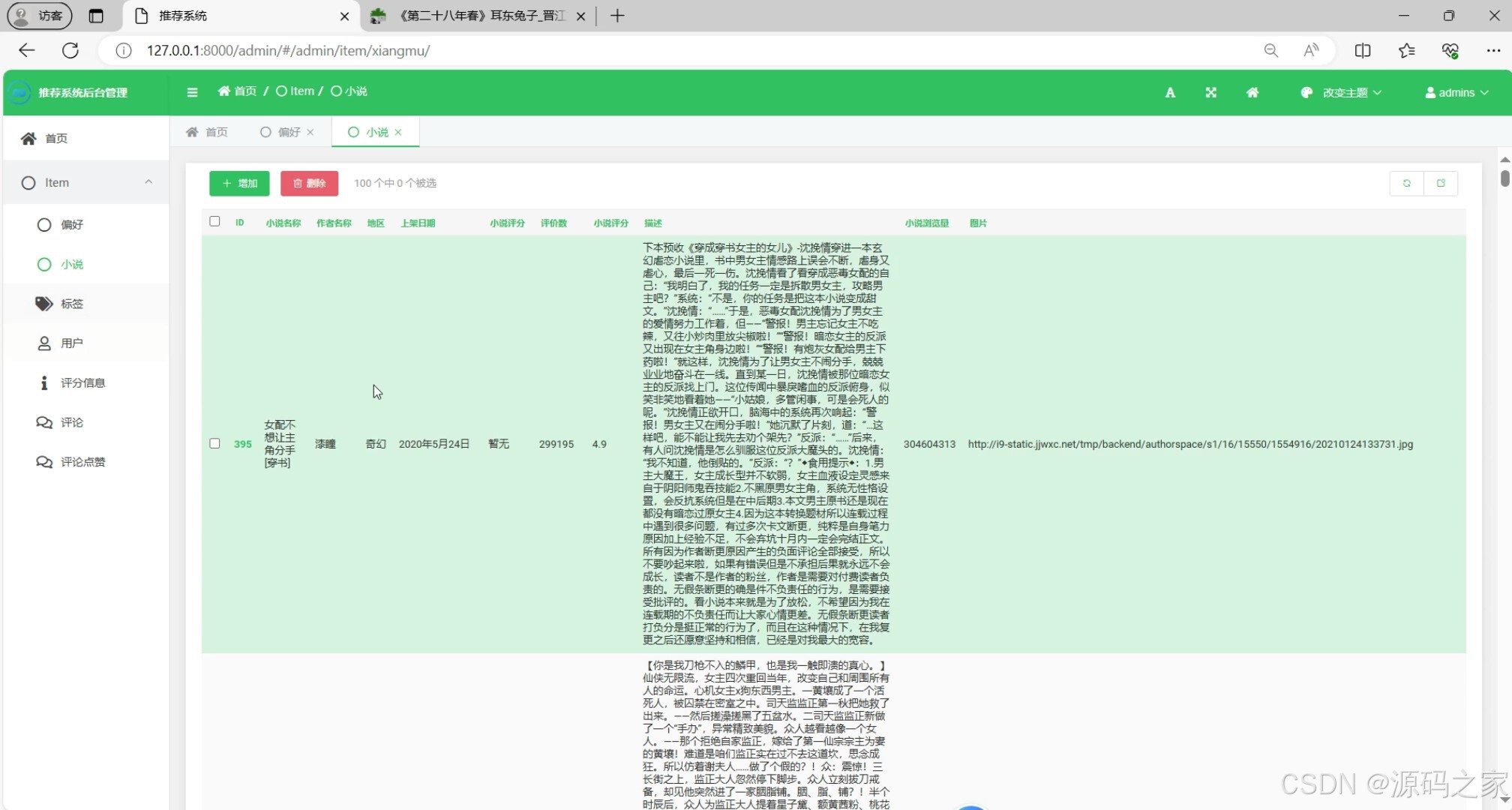Click the export icon button beside refresh
Image resolution: width=1512 pixels, height=810 pixels.
(1440, 183)
